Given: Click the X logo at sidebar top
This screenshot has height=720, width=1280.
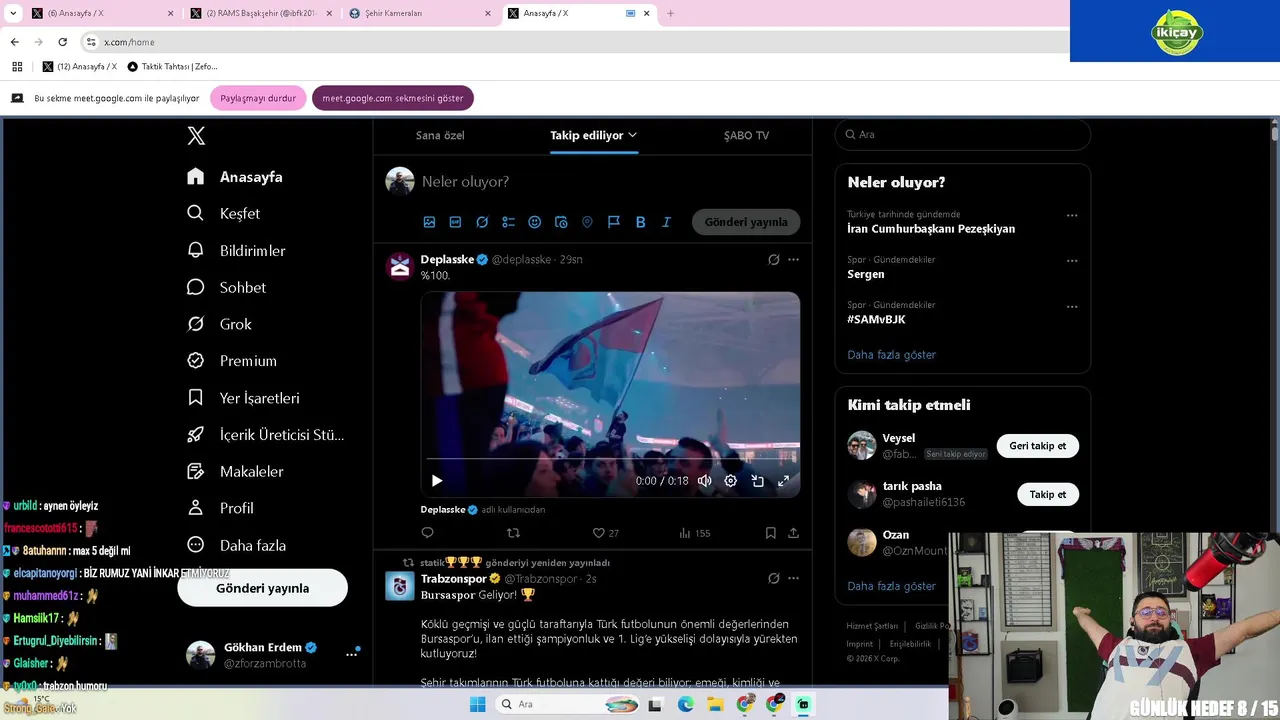Looking at the screenshot, I should tap(196, 136).
